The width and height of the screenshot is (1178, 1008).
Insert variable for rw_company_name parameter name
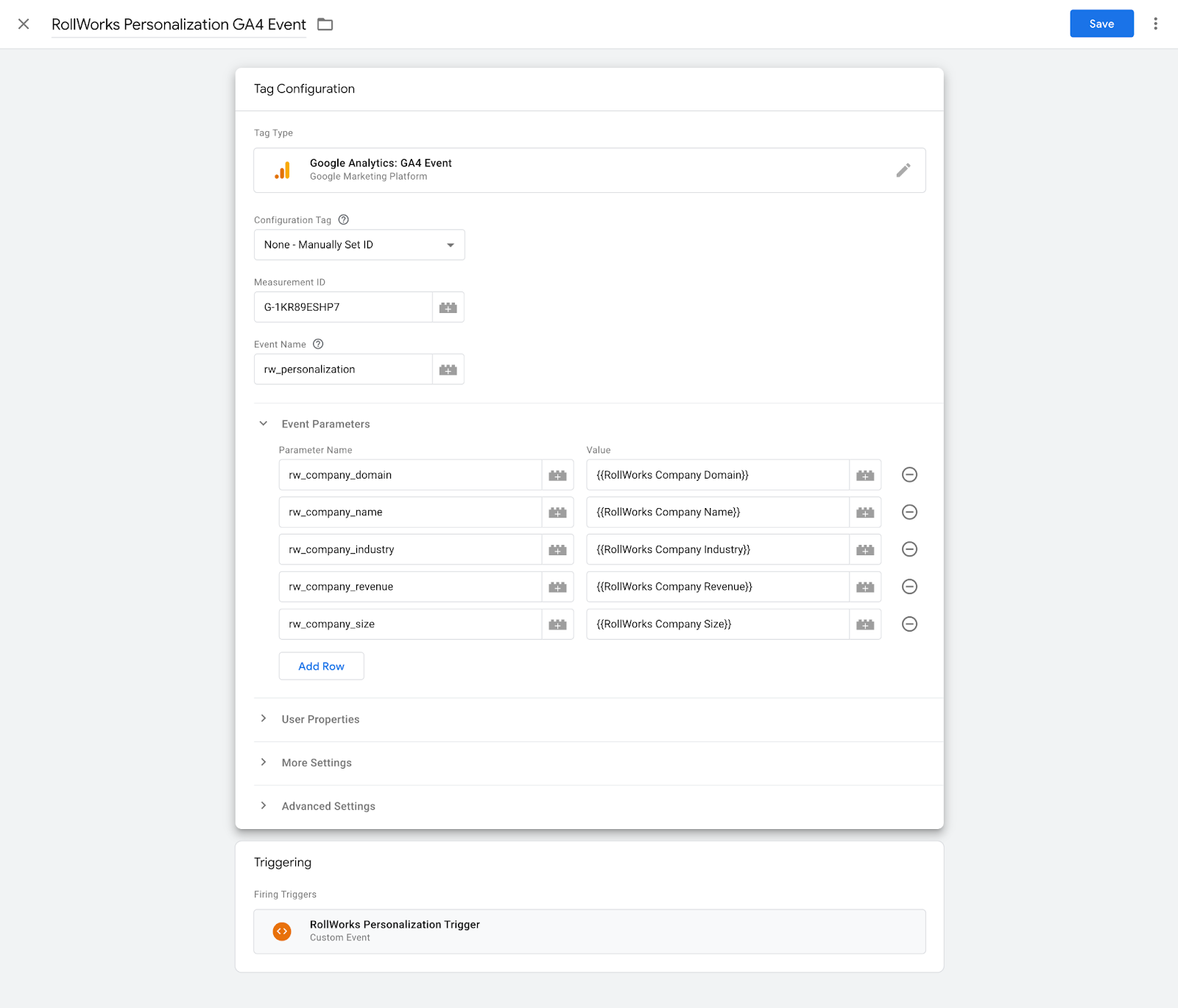point(558,512)
